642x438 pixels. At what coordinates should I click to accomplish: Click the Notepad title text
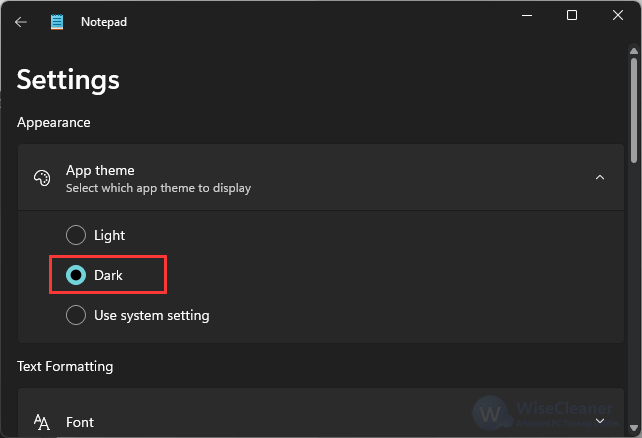pyautogui.click(x=104, y=22)
